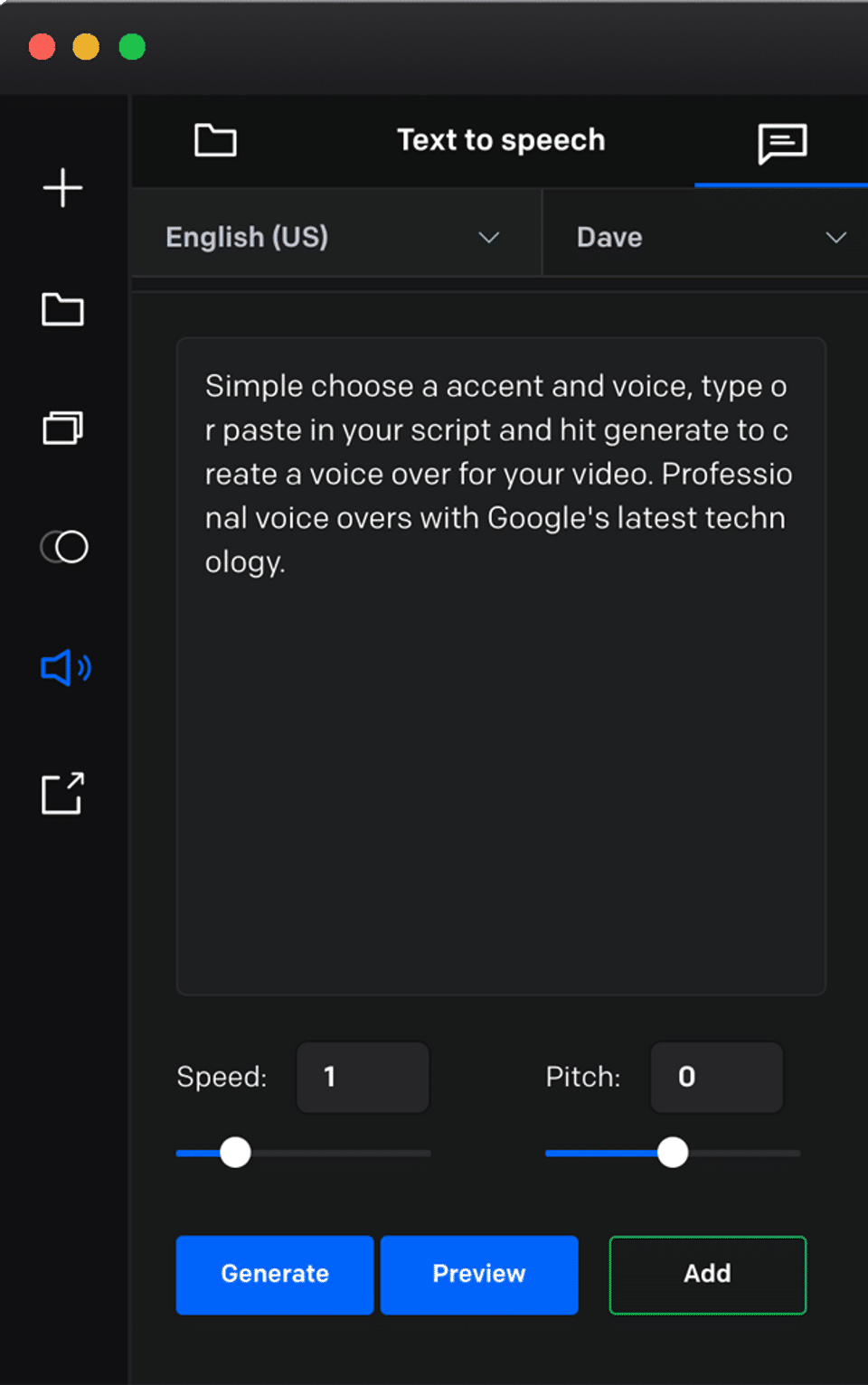Click the plus icon in the sidebar
The width and height of the screenshot is (868, 1385).
62,188
